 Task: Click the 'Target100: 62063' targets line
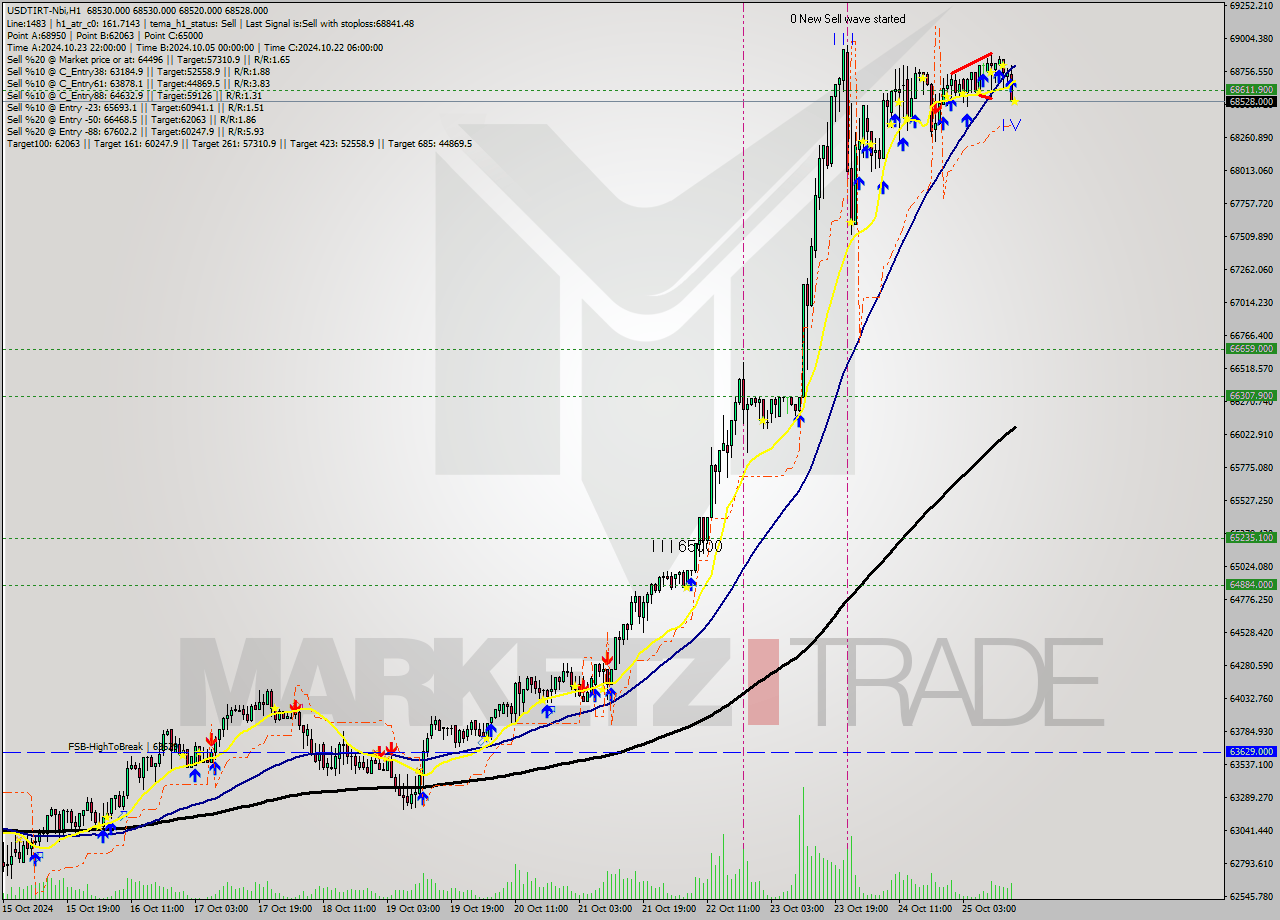pos(239,143)
